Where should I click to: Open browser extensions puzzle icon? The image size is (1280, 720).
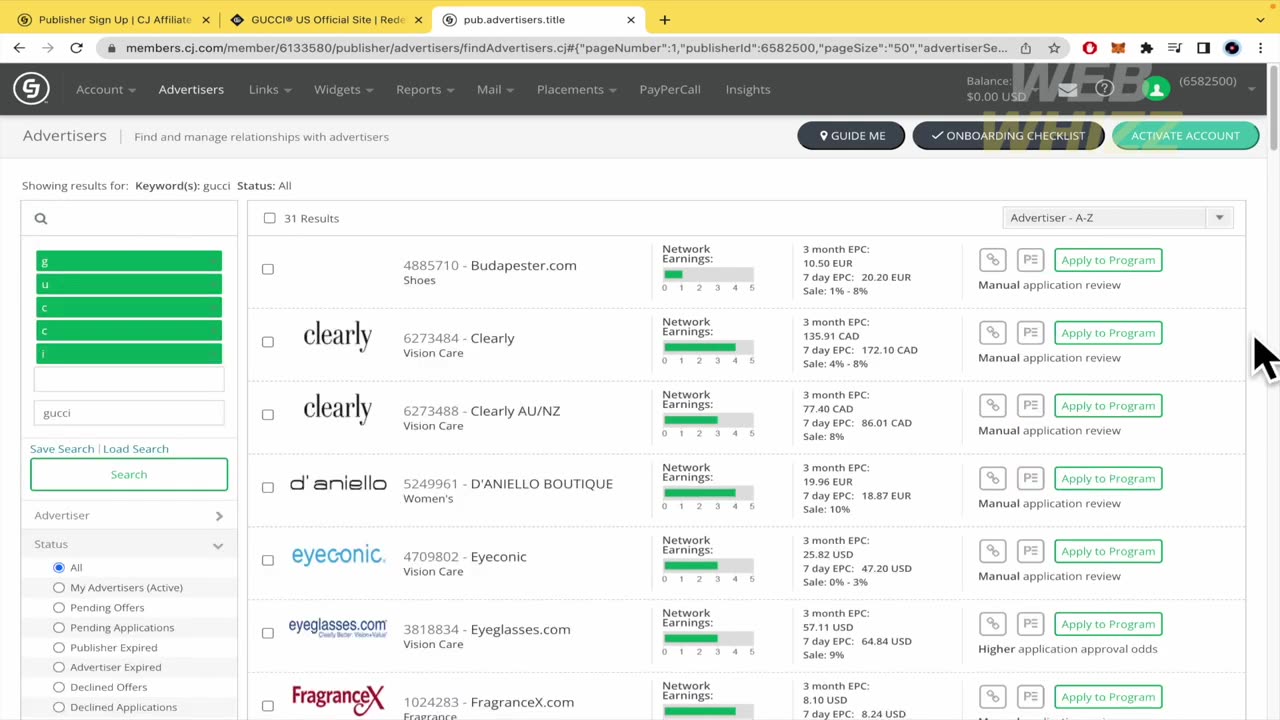(x=1147, y=47)
